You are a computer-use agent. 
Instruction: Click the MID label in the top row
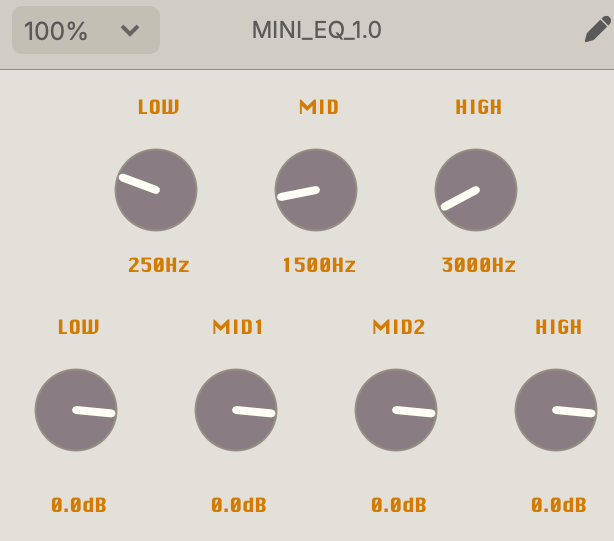[319, 107]
